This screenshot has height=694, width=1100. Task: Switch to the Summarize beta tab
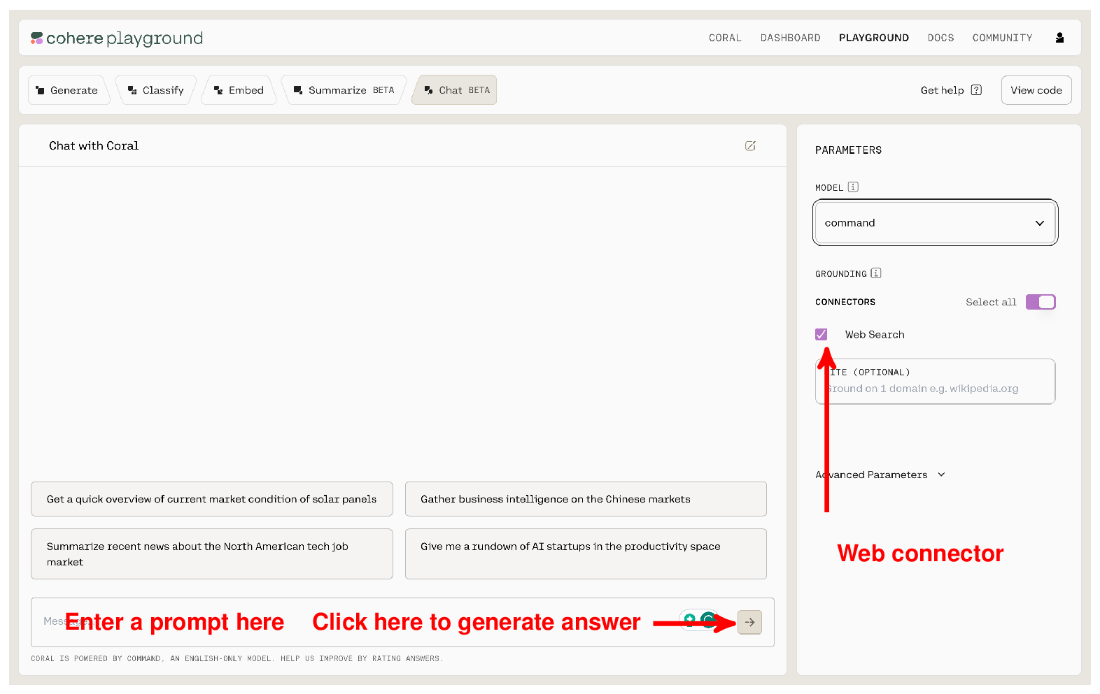click(x=344, y=90)
